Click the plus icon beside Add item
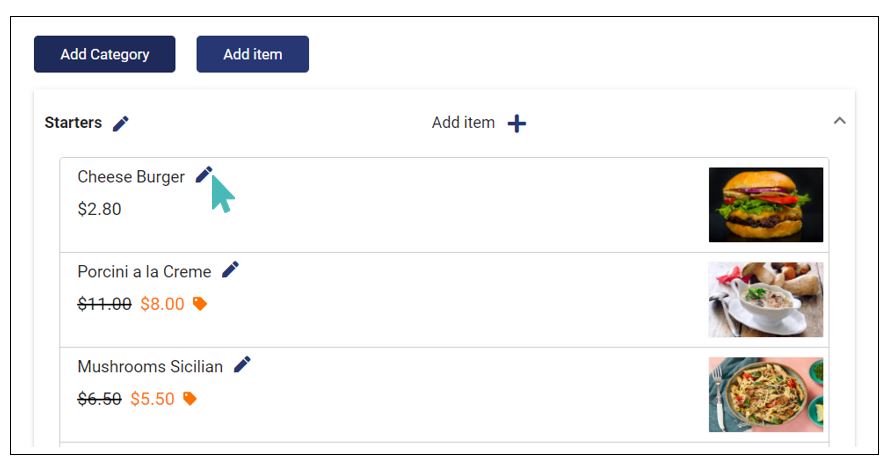 coord(517,123)
